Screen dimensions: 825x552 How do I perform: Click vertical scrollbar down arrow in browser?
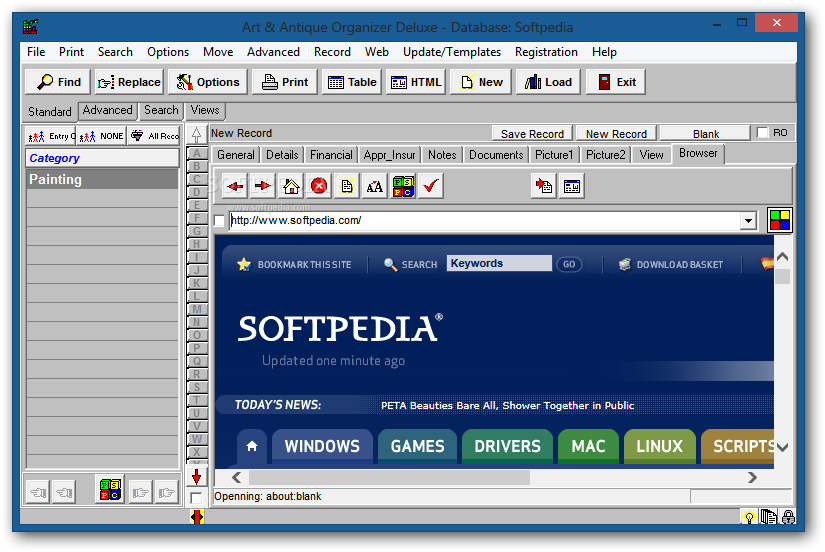tap(782, 447)
